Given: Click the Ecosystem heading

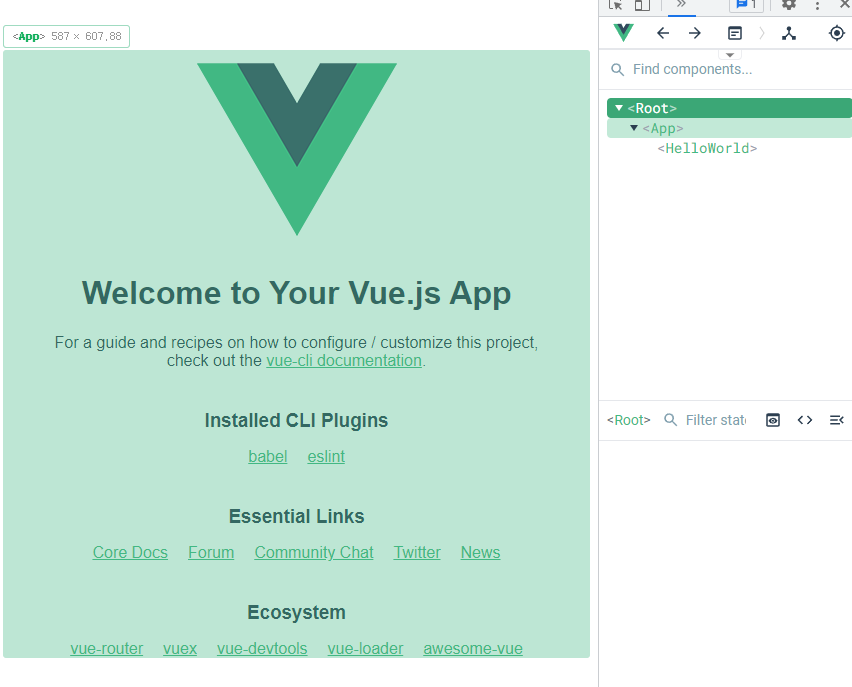Looking at the screenshot, I should 297,613.
